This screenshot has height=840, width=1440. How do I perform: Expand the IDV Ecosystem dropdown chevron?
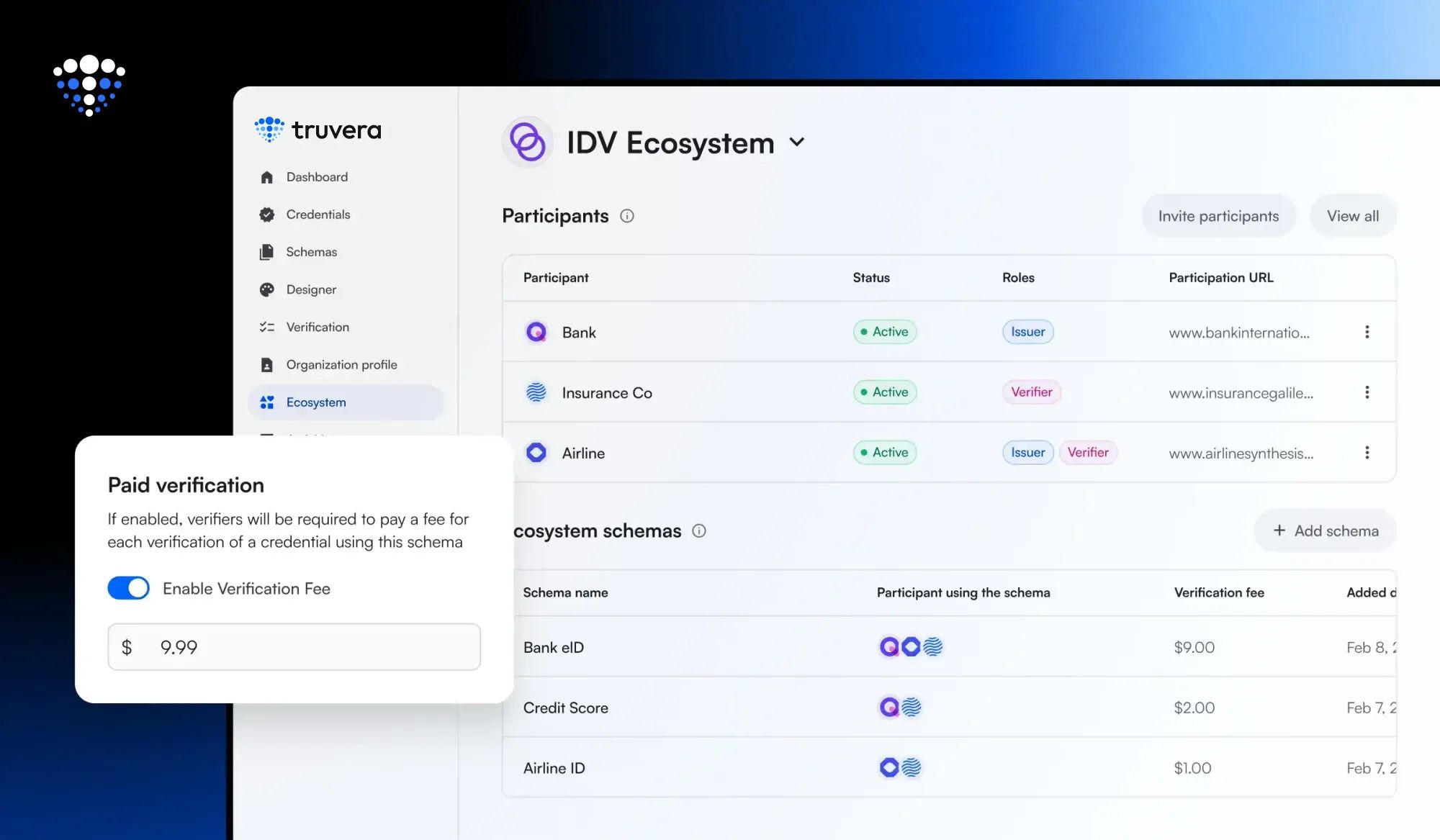[x=797, y=143]
